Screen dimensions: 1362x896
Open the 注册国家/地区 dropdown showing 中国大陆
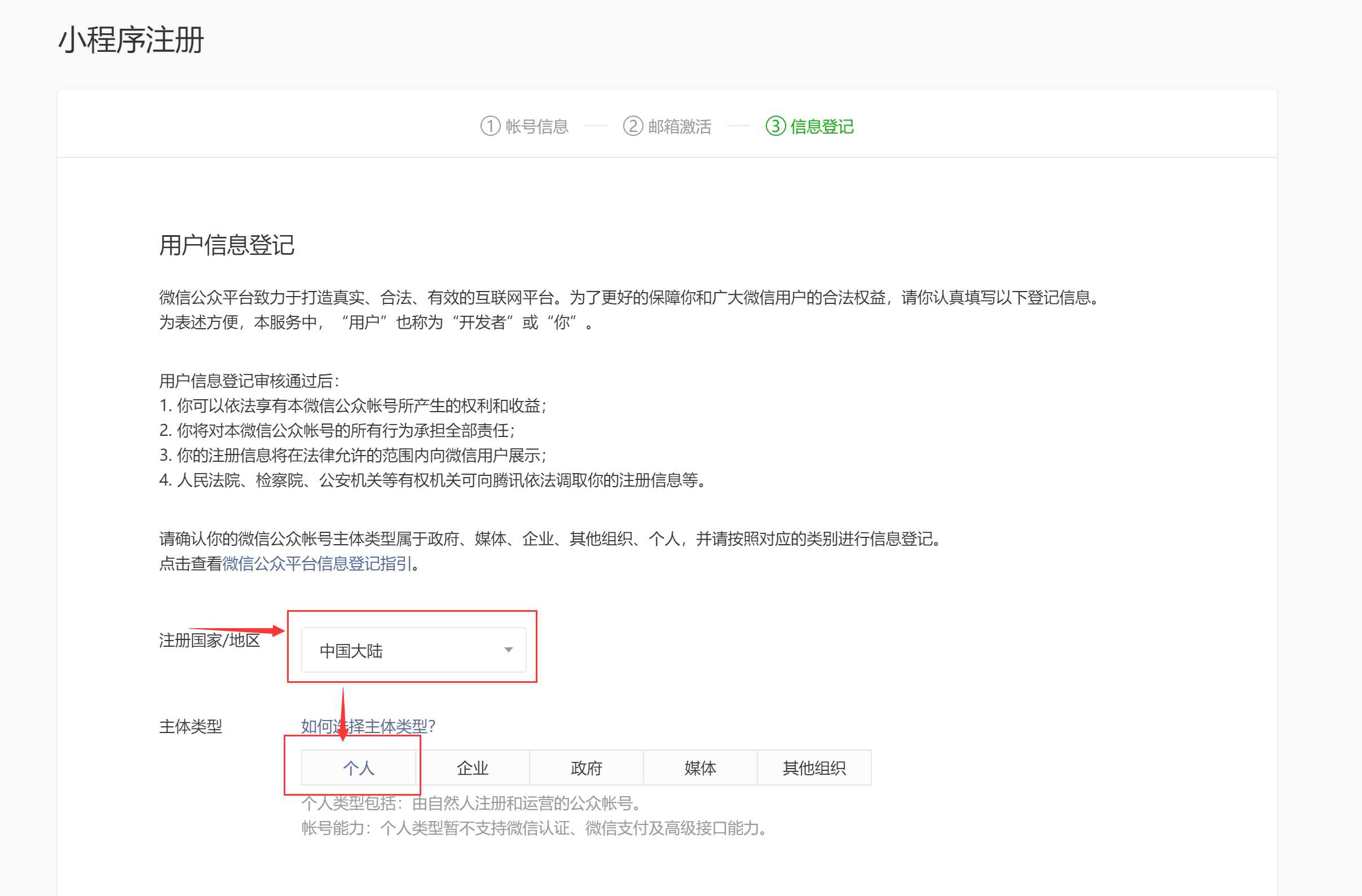(413, 650)
